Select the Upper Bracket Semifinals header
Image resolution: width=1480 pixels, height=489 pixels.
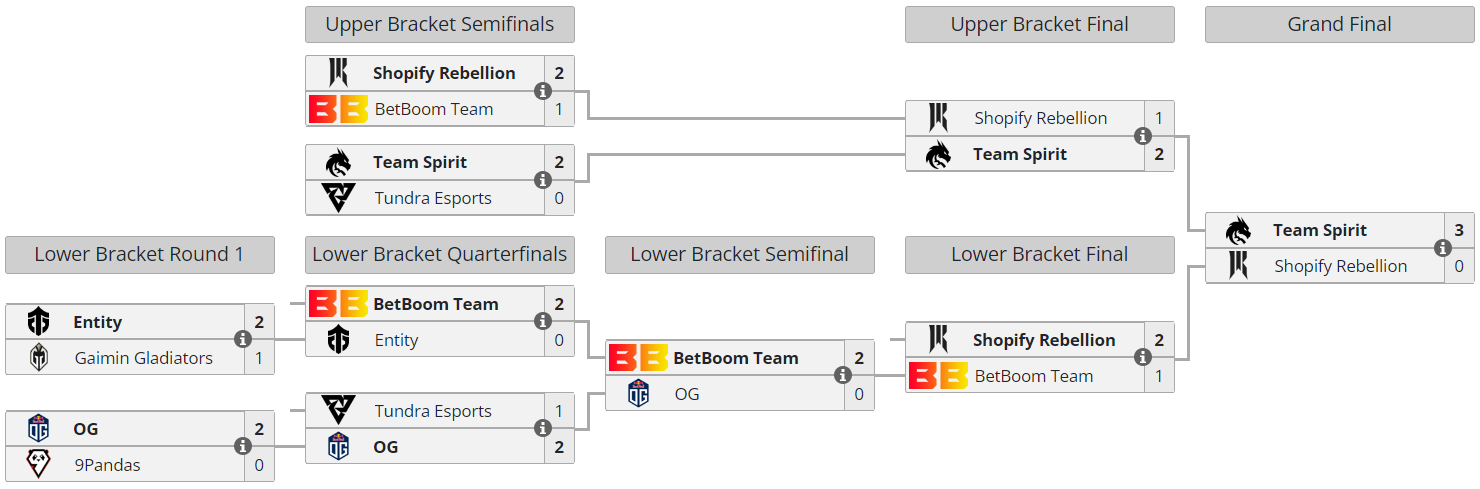tap(440, 25)
